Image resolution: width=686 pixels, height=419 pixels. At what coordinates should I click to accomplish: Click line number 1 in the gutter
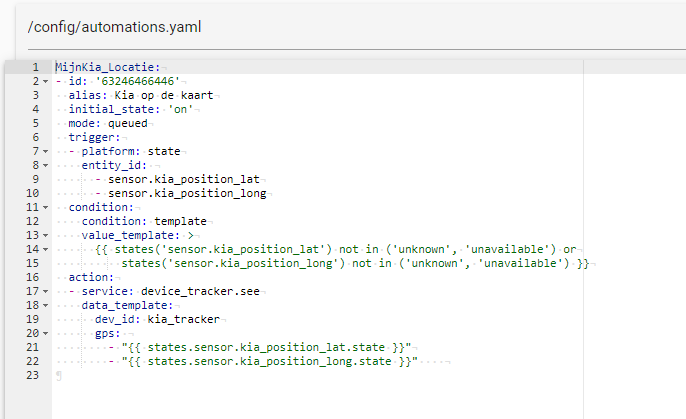tap(34, 67)
